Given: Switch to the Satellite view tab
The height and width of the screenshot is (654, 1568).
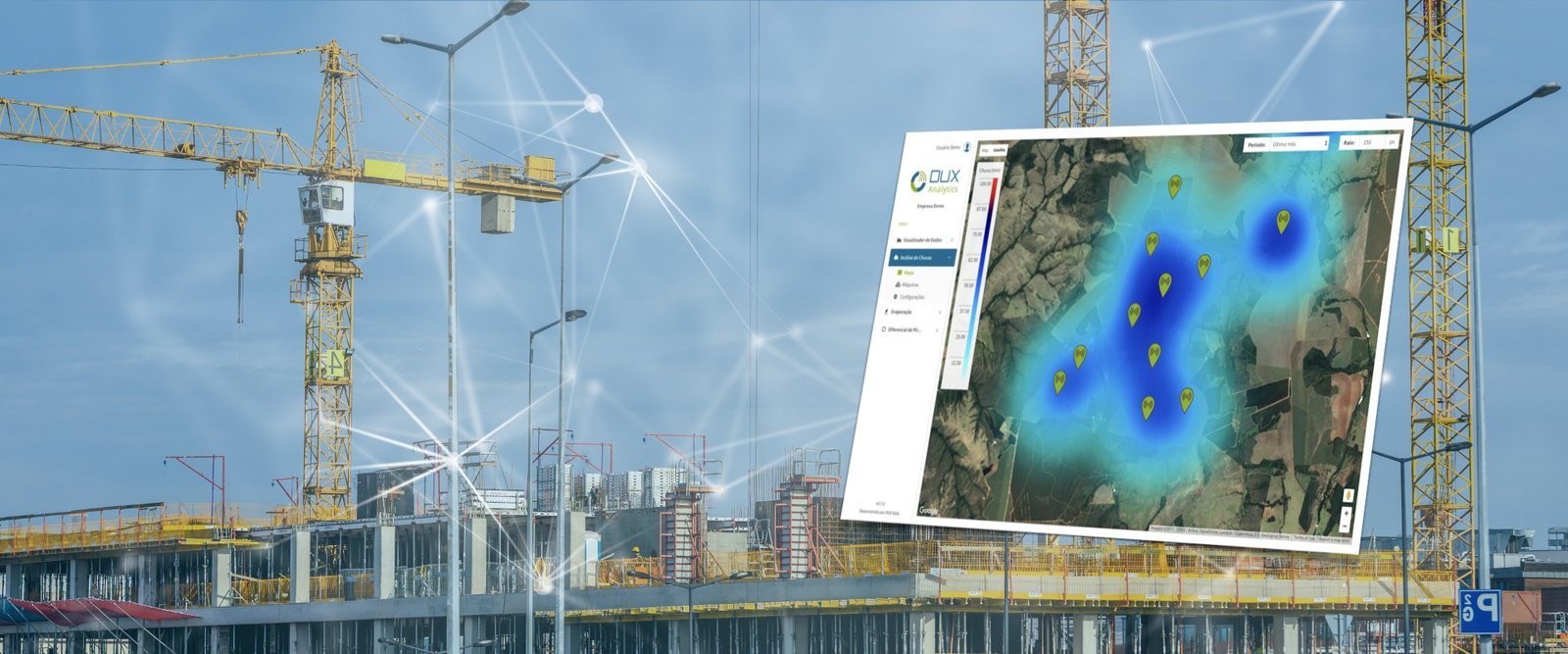Looking at the screenshot, I should coord(999,150).
